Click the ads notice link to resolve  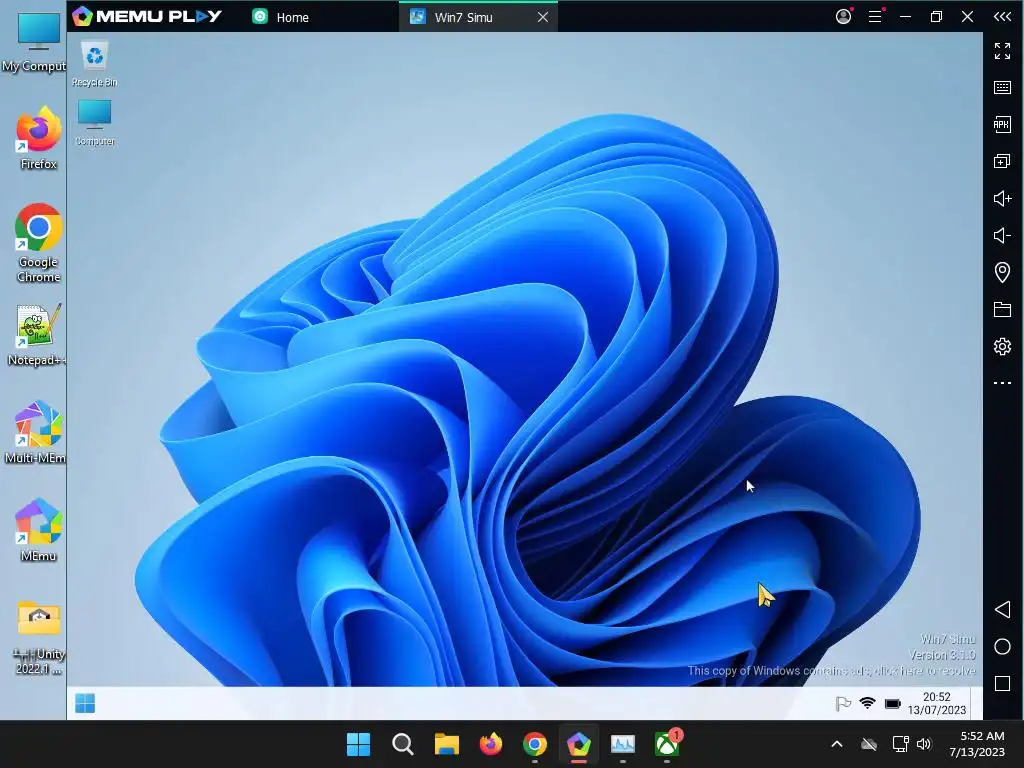(831, 671)
